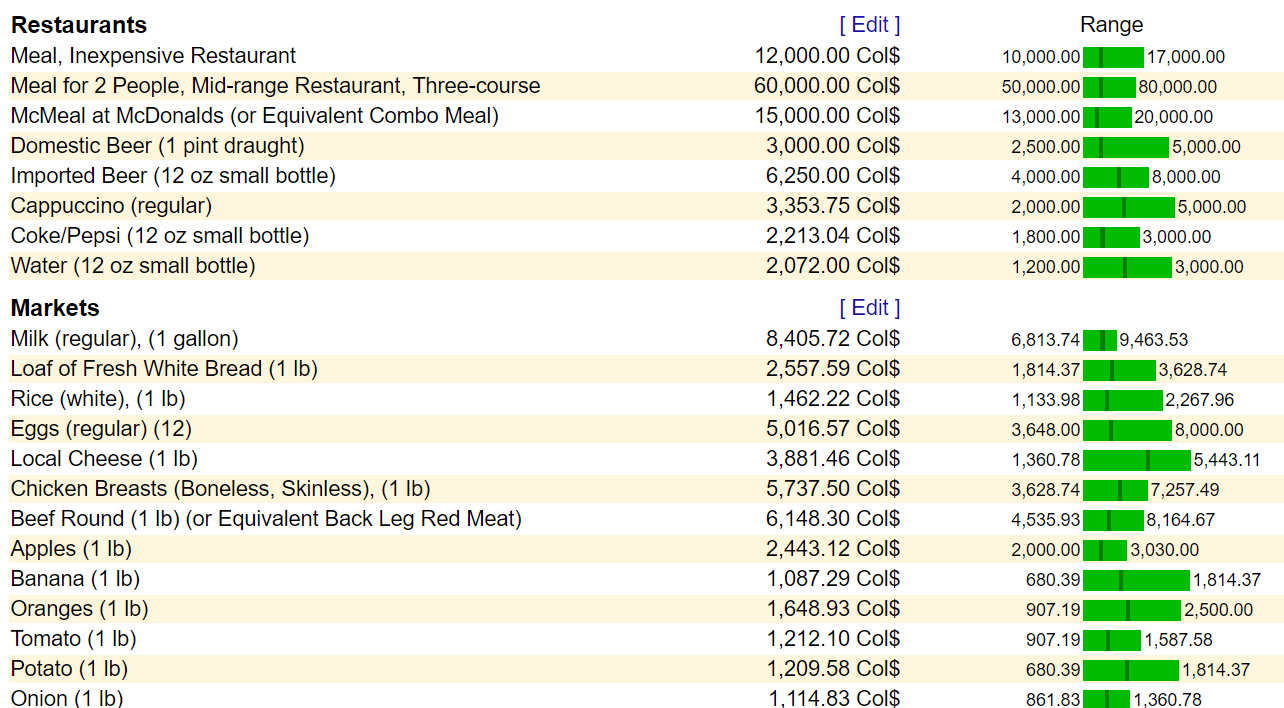Viewport: 1284px width, 708px height.
Task: Click the Water small bottle range bar
Action: 1126,267
